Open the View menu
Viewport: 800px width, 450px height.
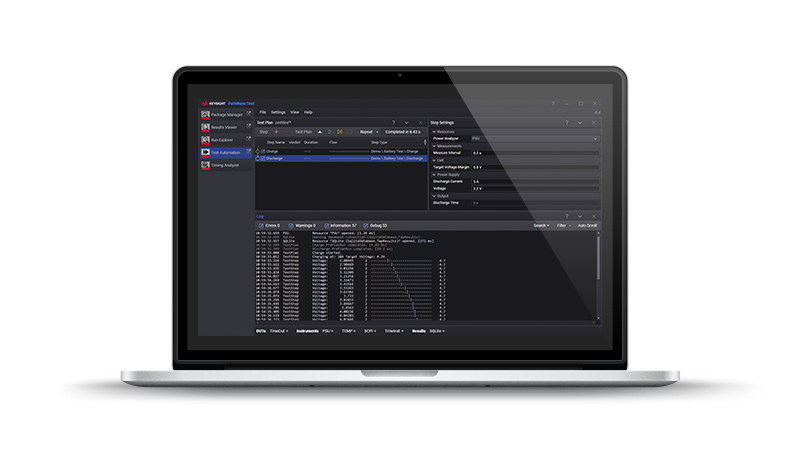[294, 112]
